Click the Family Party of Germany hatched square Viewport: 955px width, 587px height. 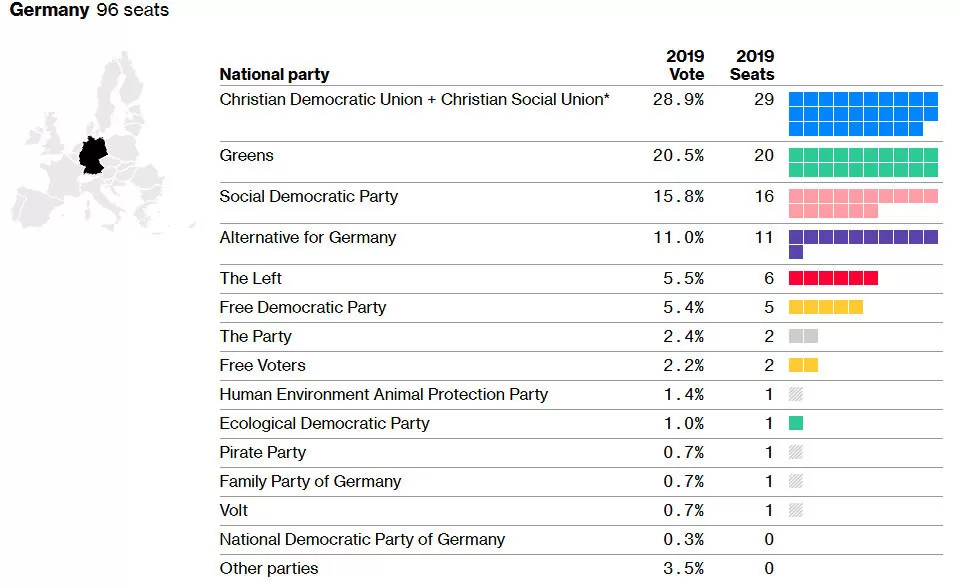(796, 481)
